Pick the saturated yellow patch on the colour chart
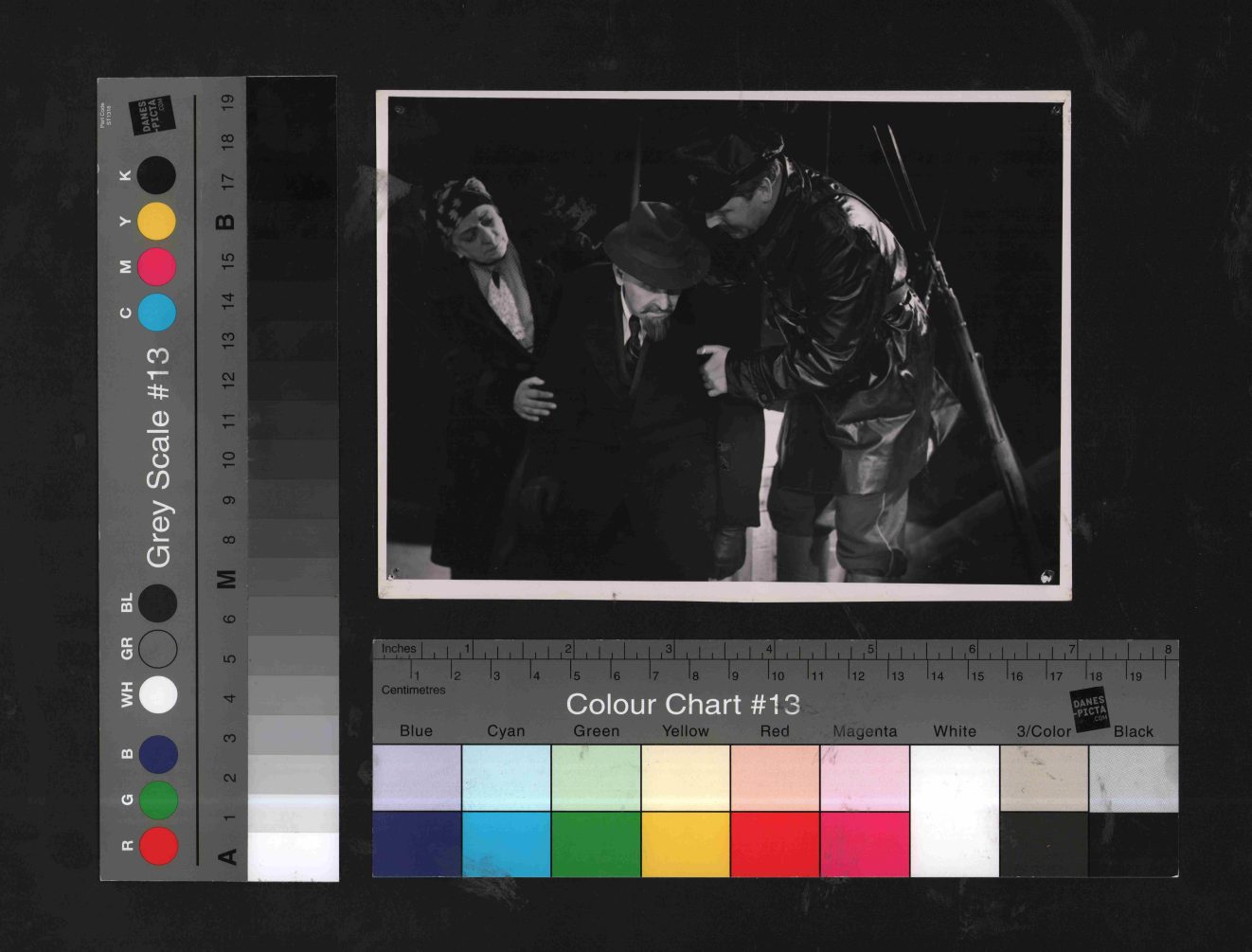The width and height of the screenshot is (1252, 952). point(685,844)
